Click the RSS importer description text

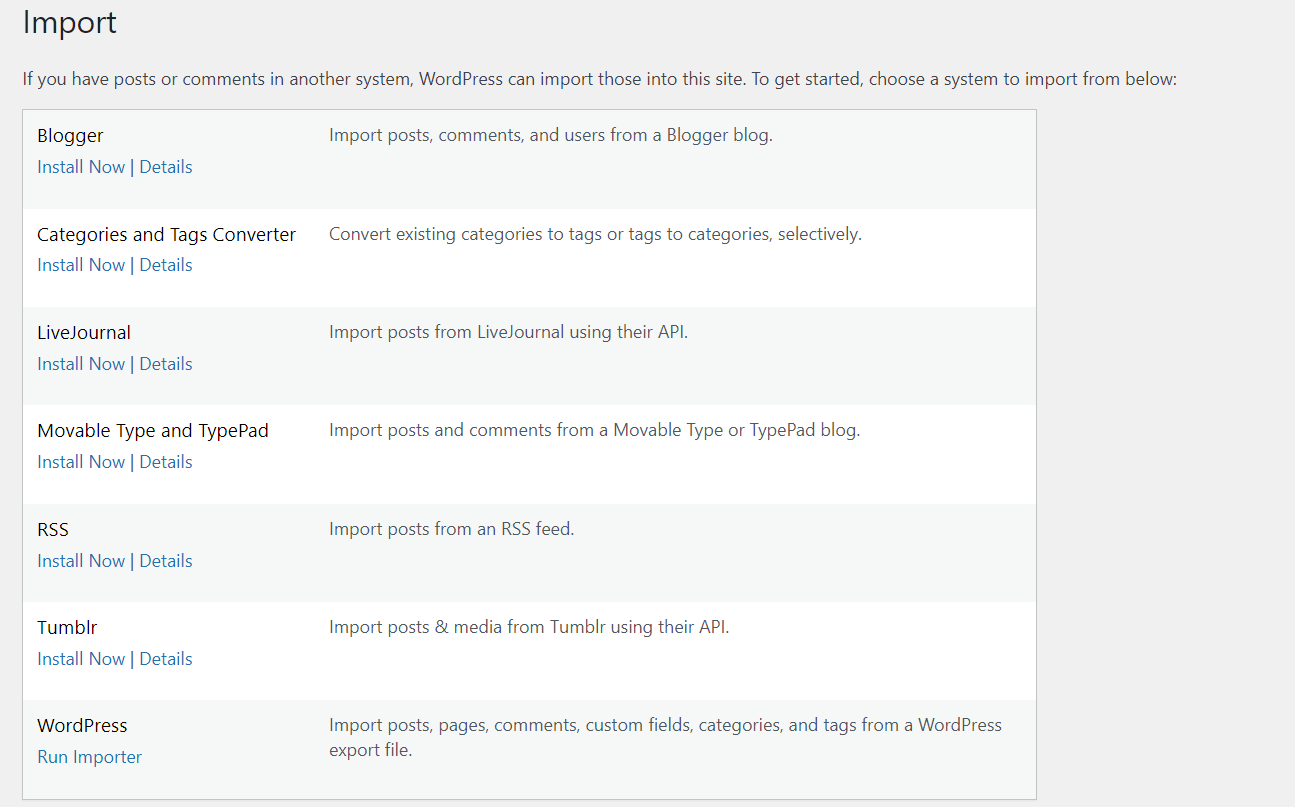[x=451, y=528]
